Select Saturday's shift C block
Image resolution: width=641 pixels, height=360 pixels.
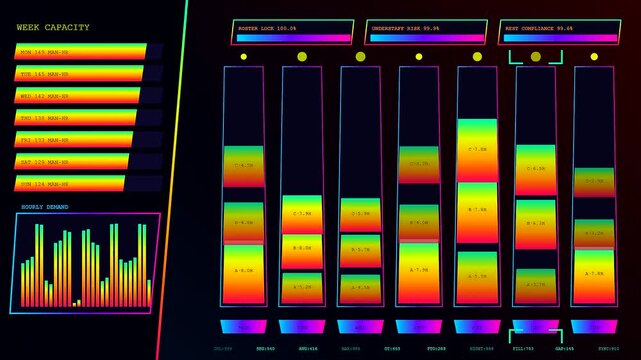pos(536,170)
